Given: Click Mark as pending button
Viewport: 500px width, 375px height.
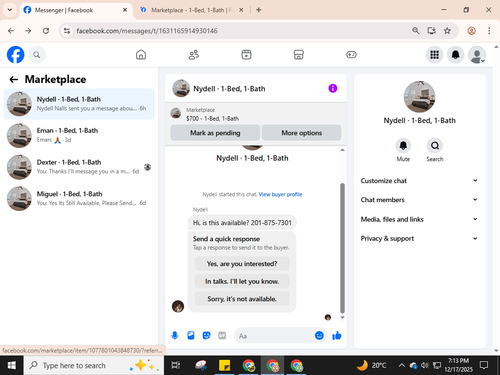Looking at the screenshot, I should [215, 133].
